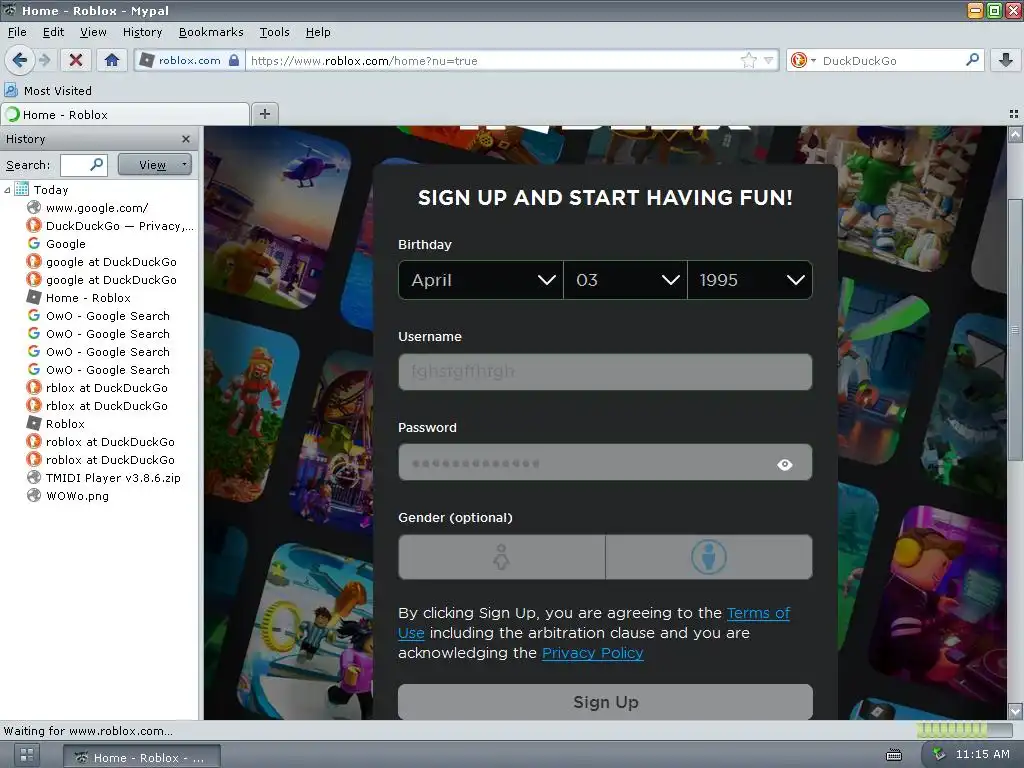Open a new tab with plus button

coord(264,114)
